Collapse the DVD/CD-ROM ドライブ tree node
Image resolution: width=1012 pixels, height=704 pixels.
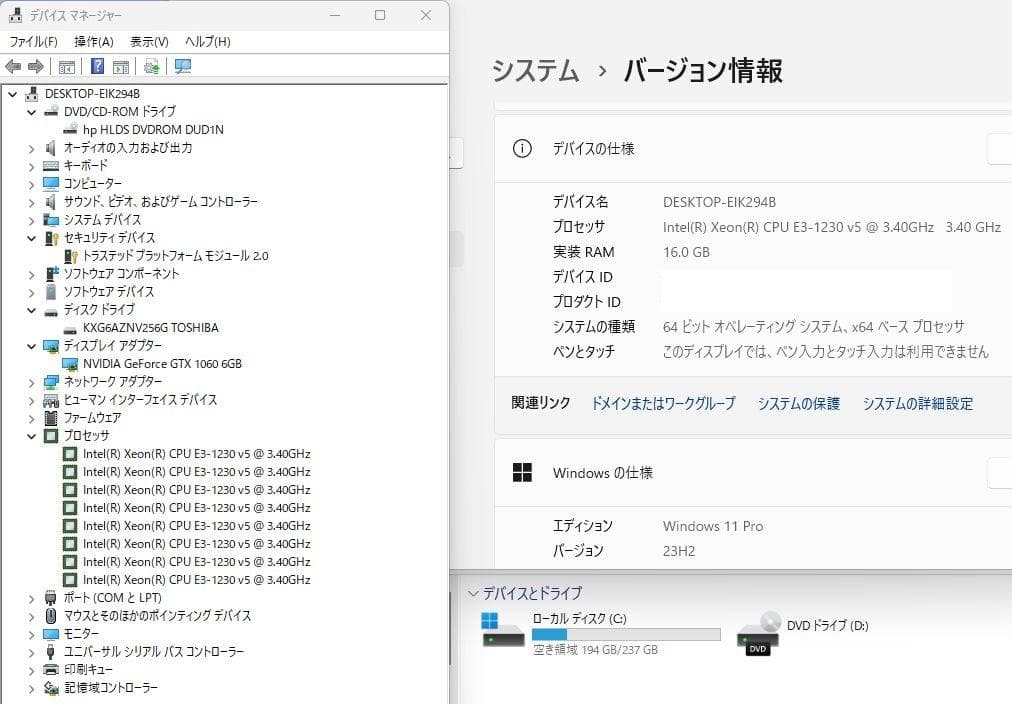pyautogui.click(x=32, y=111)
